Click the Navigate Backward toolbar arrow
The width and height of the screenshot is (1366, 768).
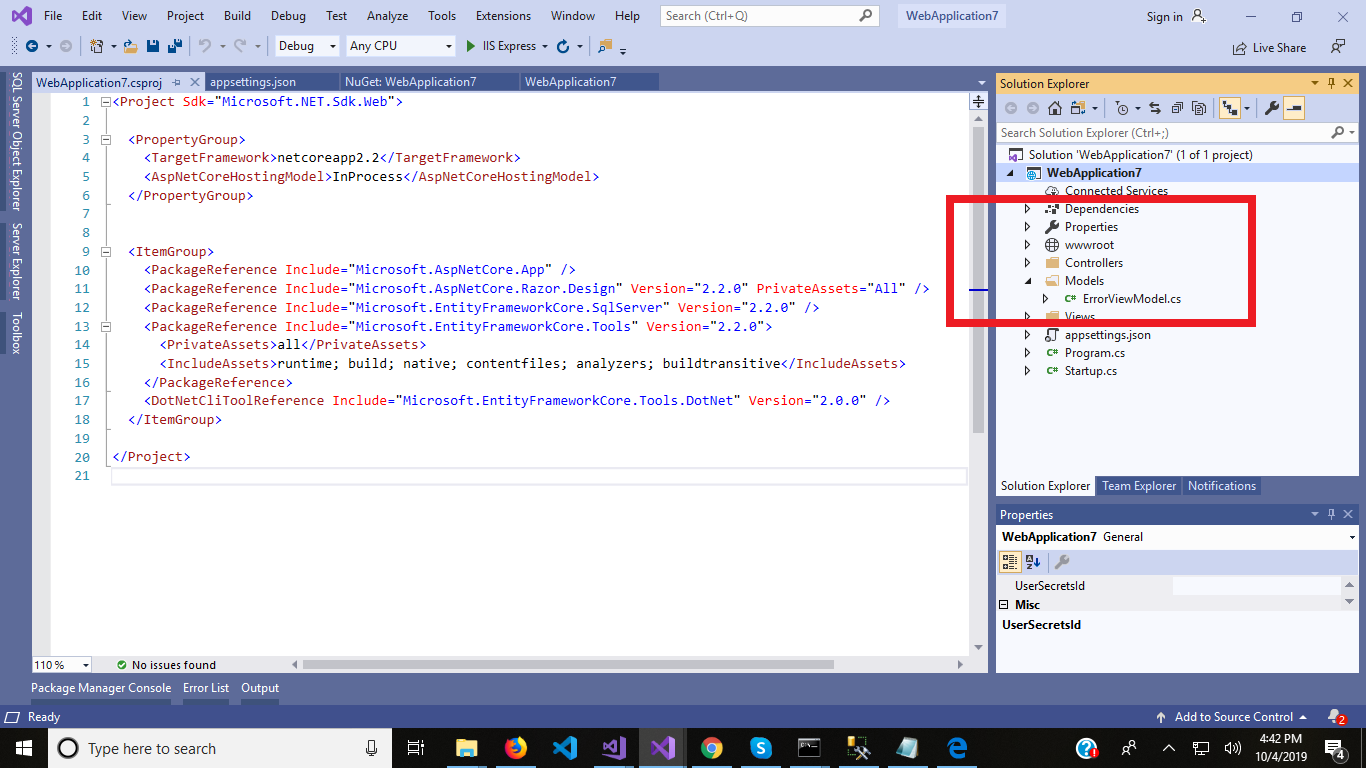pyautogui.click(x=32, y=46)
